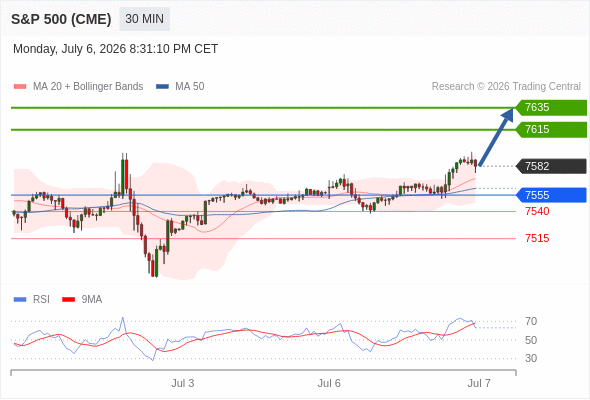Image resolution: width=590 pixels, height=400 pixels.
Task: Toggle the 9MA red legend marker
Action: 68,300
